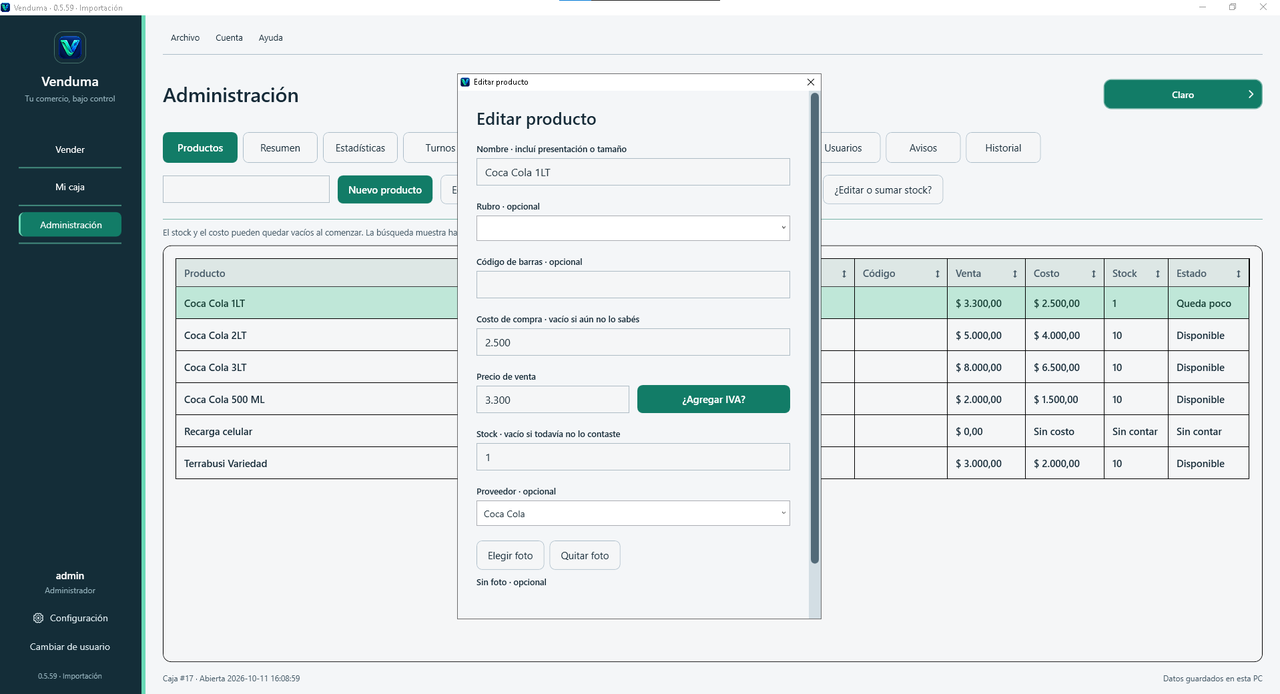The image size is (1280, 694).
Task: Click the sort icon in Stock column header
Action: 1157,274
